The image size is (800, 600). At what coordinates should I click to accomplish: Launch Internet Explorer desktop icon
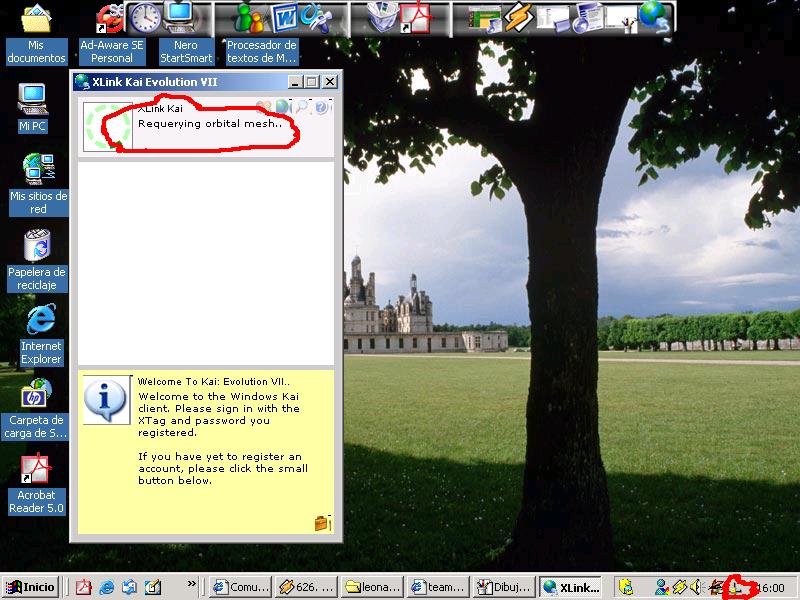pyautogui.click(x=41, y=335)
